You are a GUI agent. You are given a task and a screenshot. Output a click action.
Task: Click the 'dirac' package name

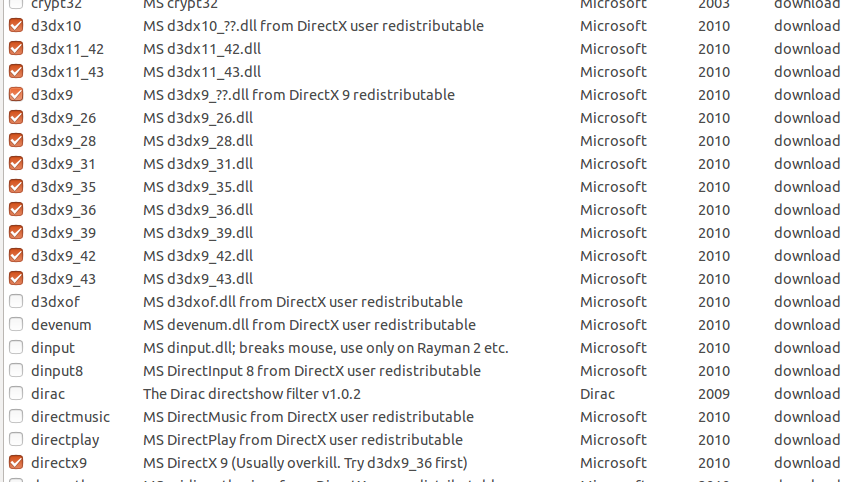48,393
